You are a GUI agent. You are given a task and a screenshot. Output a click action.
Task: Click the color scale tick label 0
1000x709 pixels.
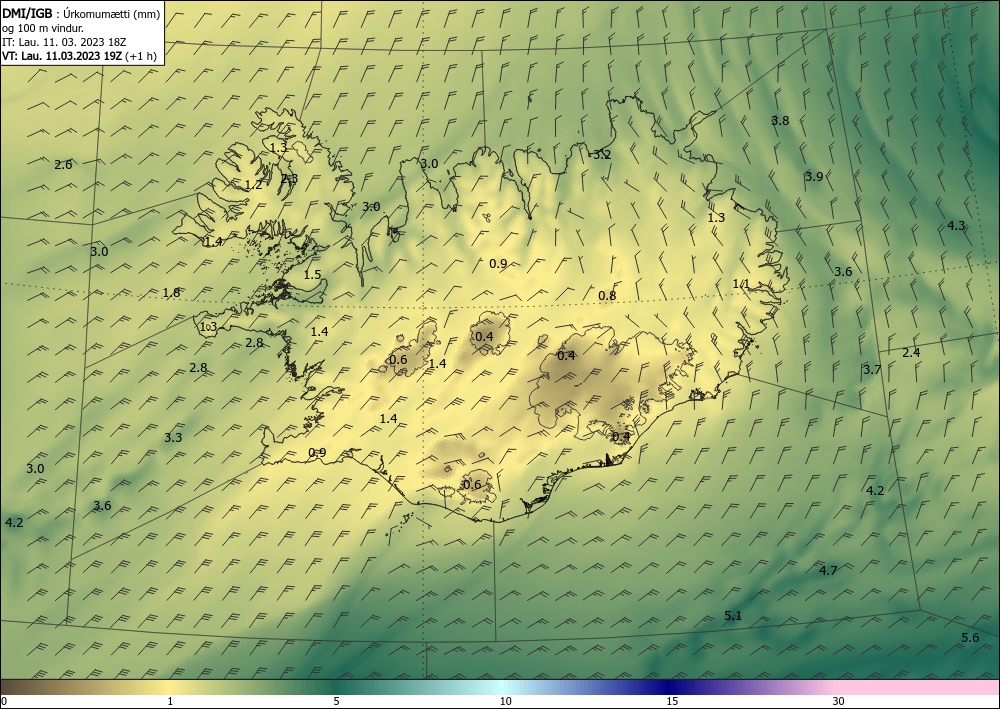[x=4, y=701]
